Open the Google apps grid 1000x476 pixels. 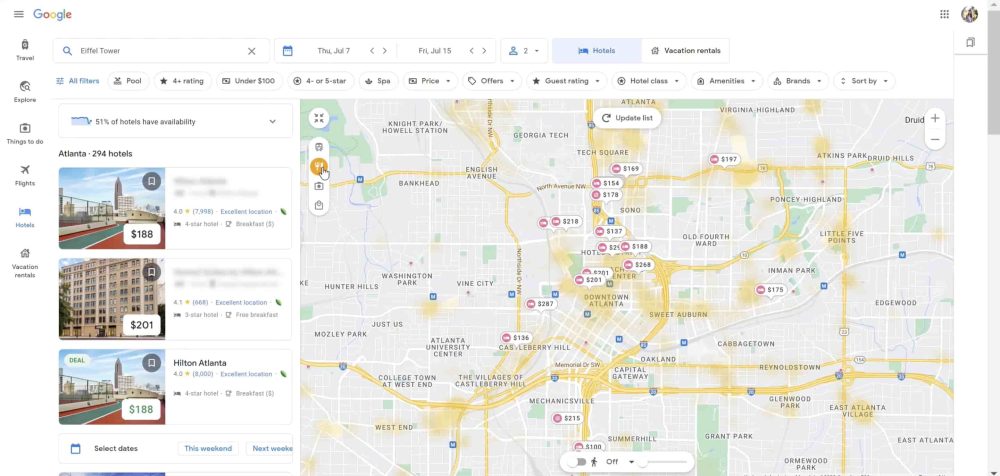[x=944, y=14]
